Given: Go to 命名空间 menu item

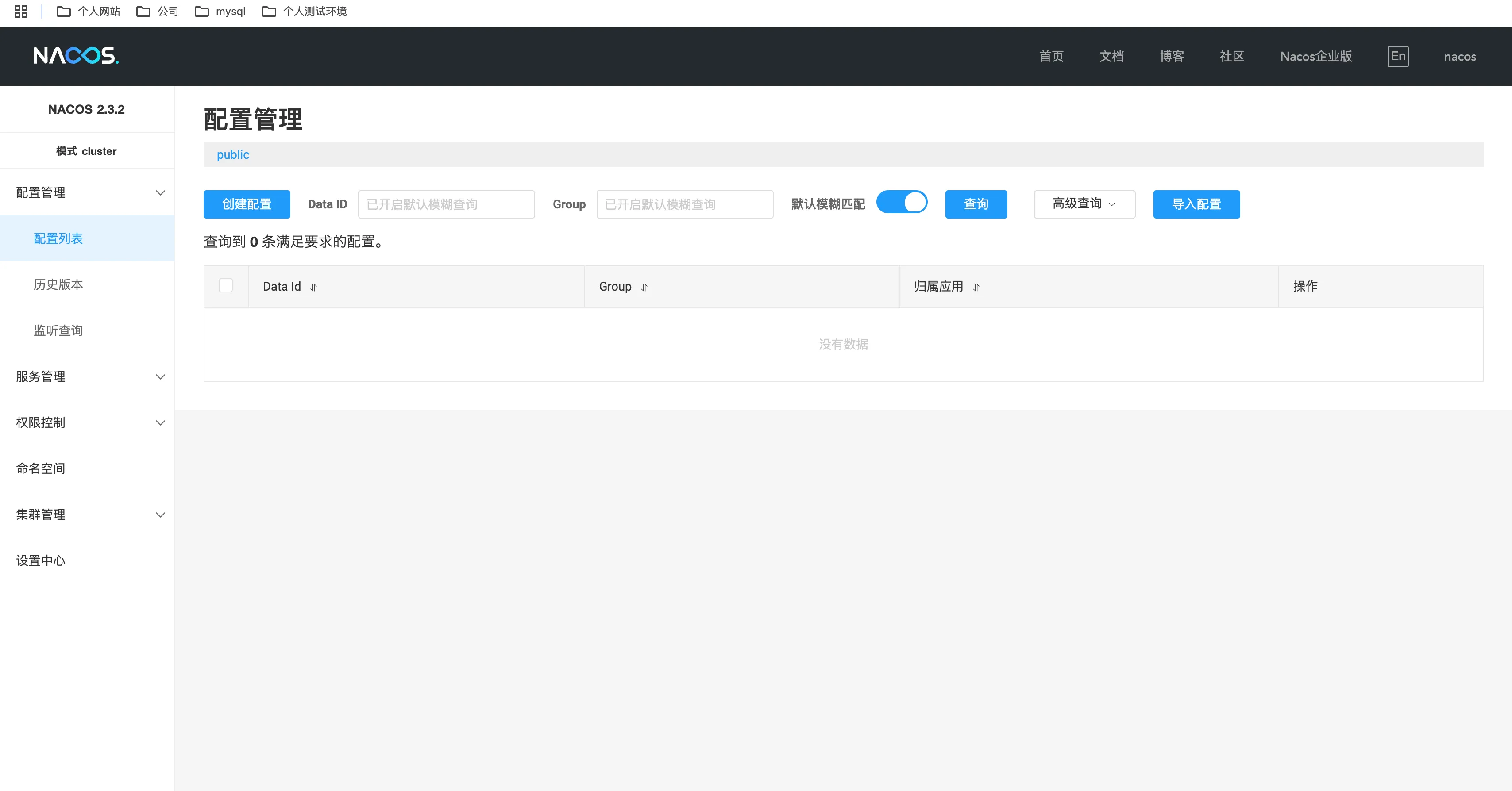Looking at the screenshot, I should tap(41, 468).
